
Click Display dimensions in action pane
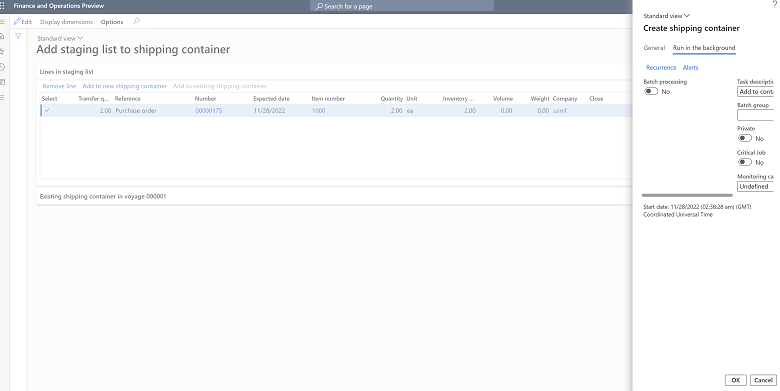pos(66,22)
